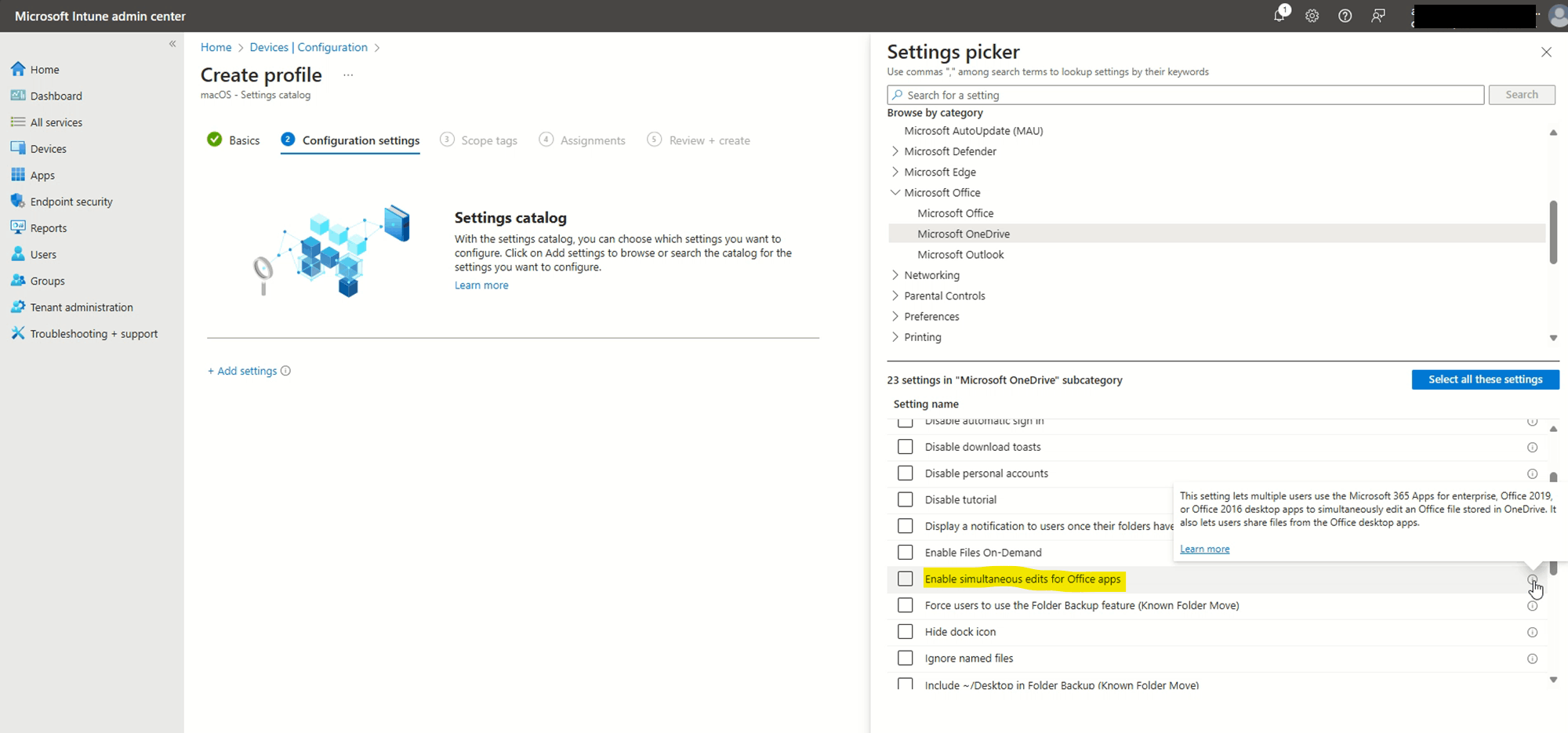Click the Groups icon in the sidebar

[18, 281]
